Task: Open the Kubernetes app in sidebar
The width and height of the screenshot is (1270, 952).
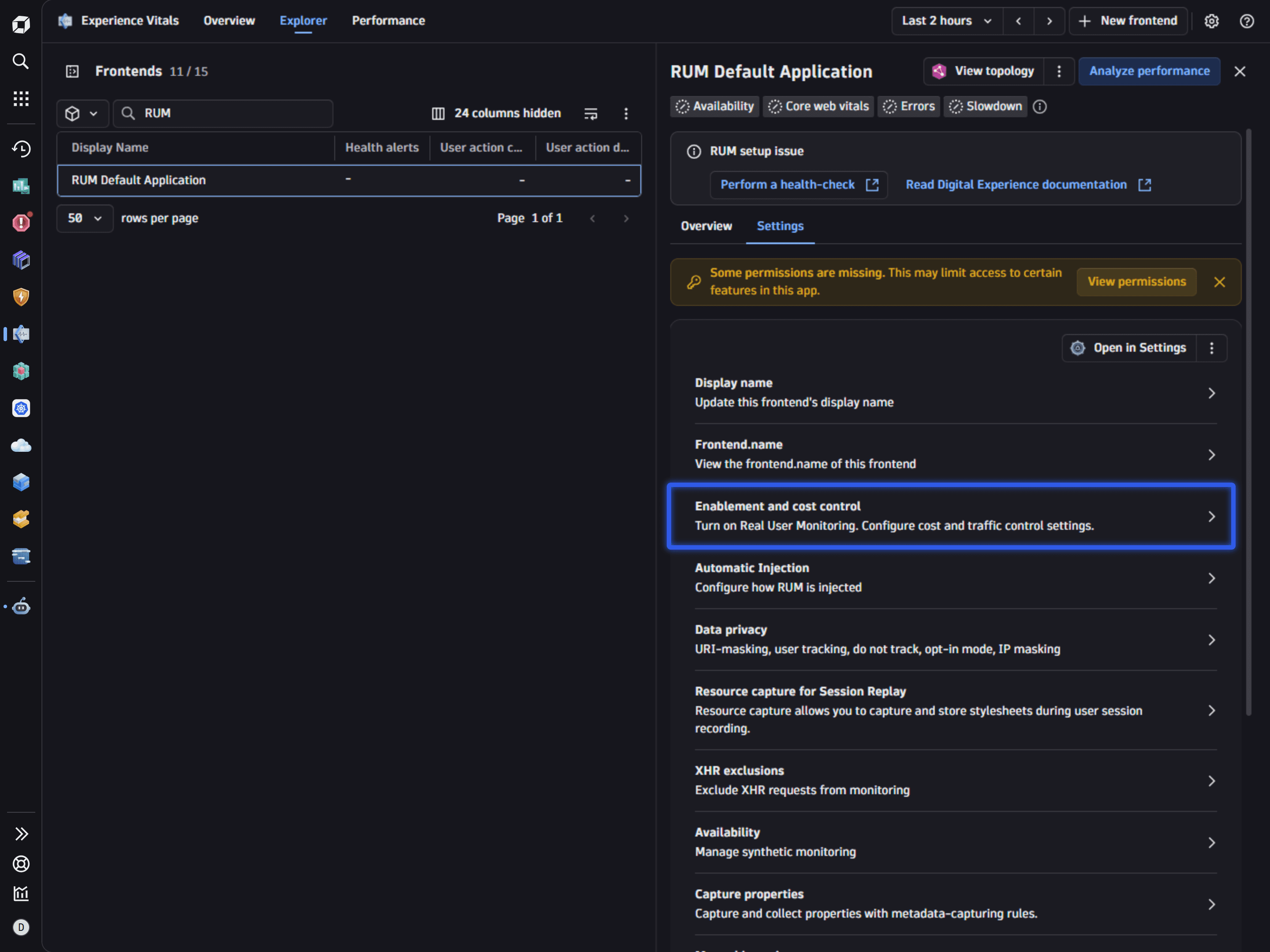Action: click(21, 408)
